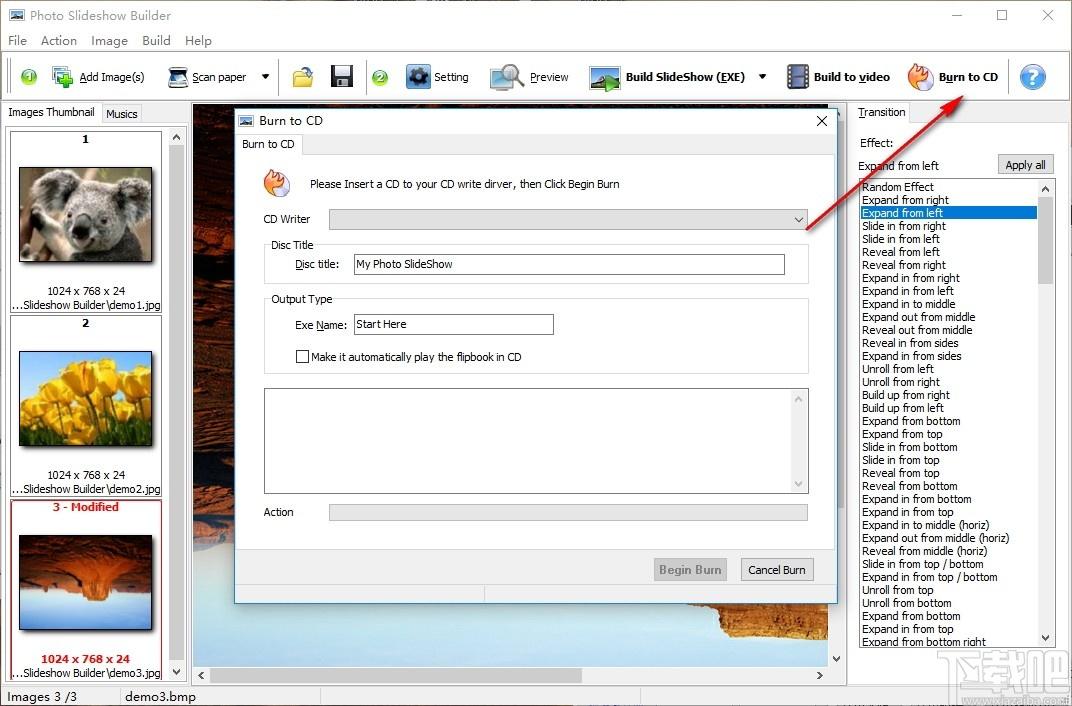This screenshot has height=706, width=1072.
Task: Click the Burn to CD dialog title icon
Action: [245, 121]
